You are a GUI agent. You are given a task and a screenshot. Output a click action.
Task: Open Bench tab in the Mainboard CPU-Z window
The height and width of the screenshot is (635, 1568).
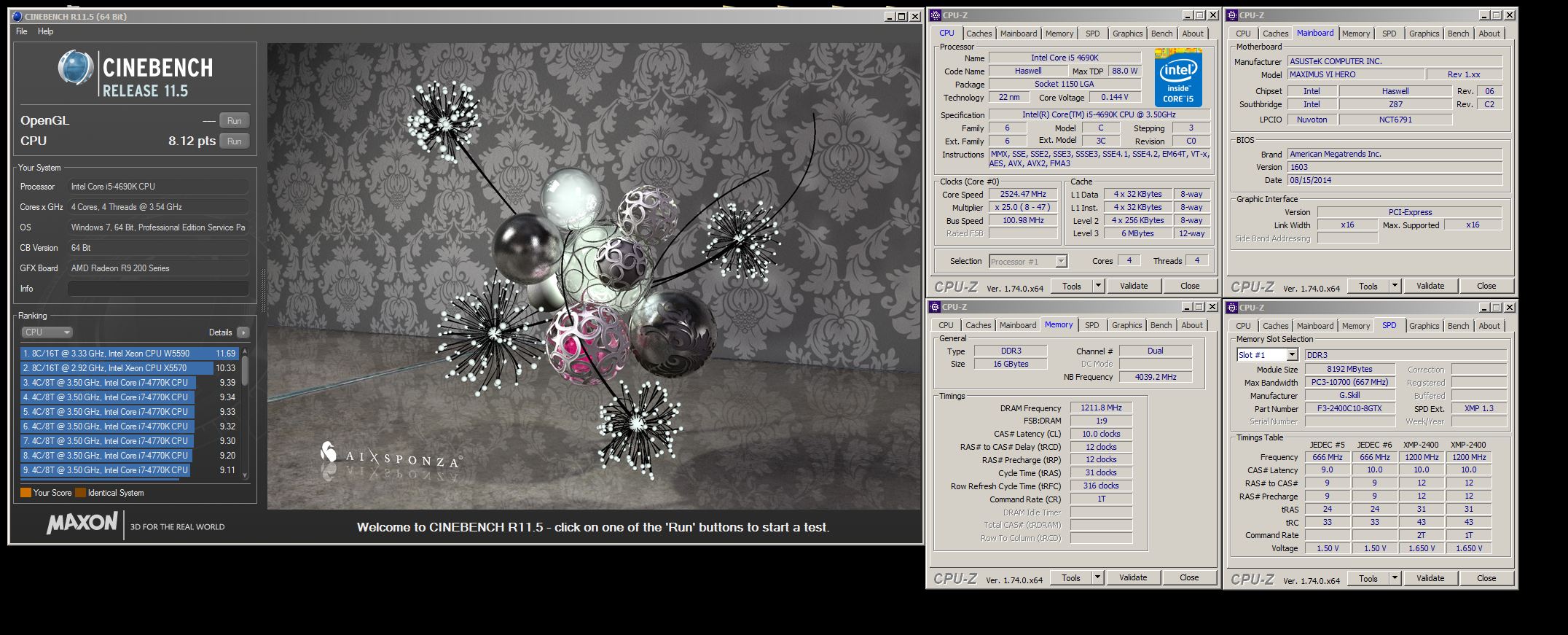tap(1458, 34)
